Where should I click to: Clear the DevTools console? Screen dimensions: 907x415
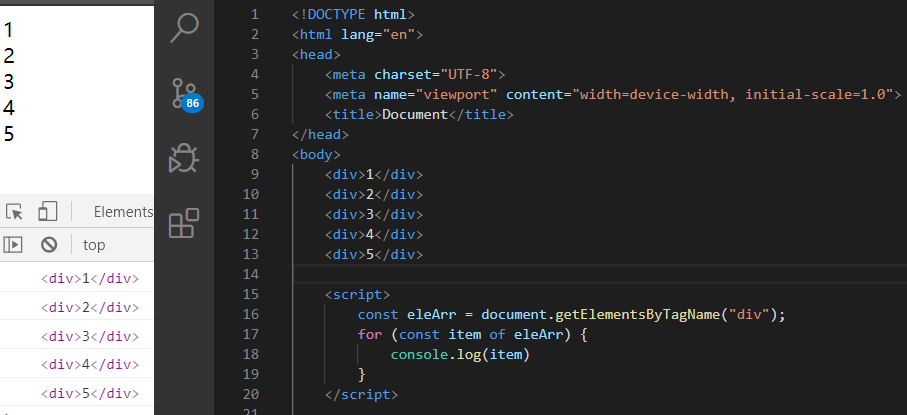pos(49,245)
